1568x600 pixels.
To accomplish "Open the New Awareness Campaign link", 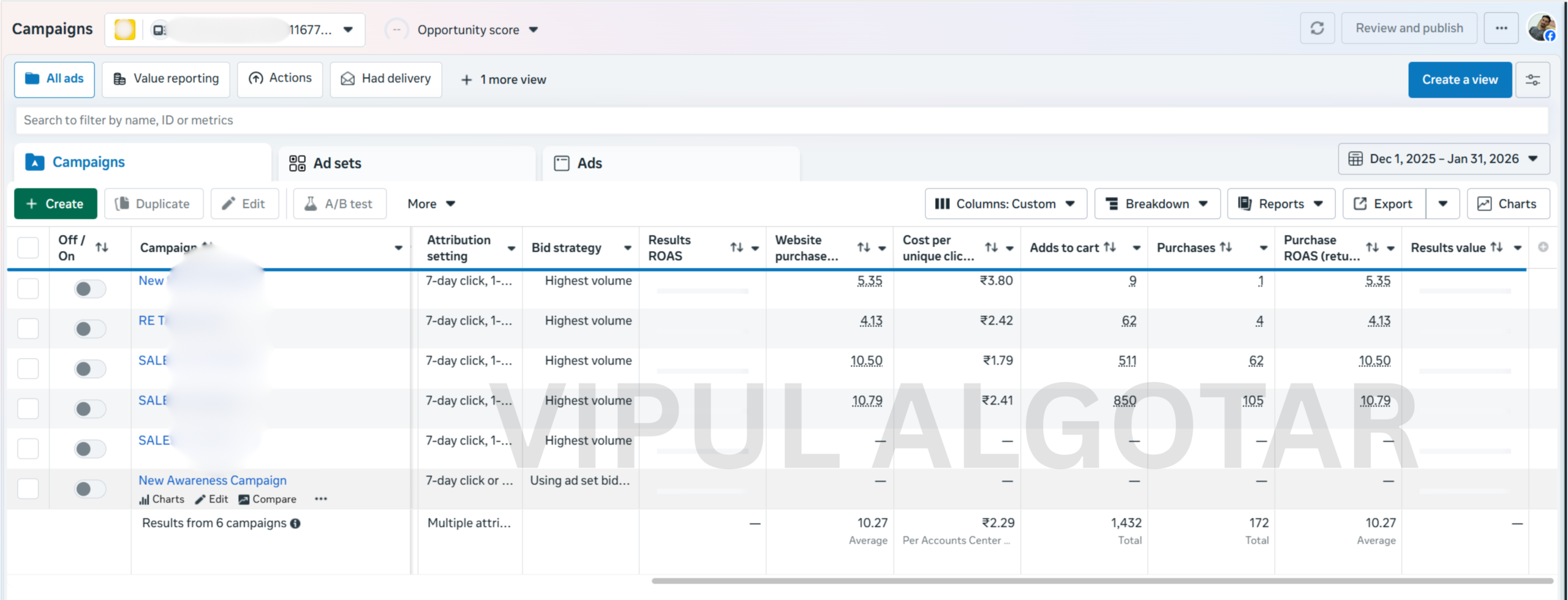I will pos(213,481).
